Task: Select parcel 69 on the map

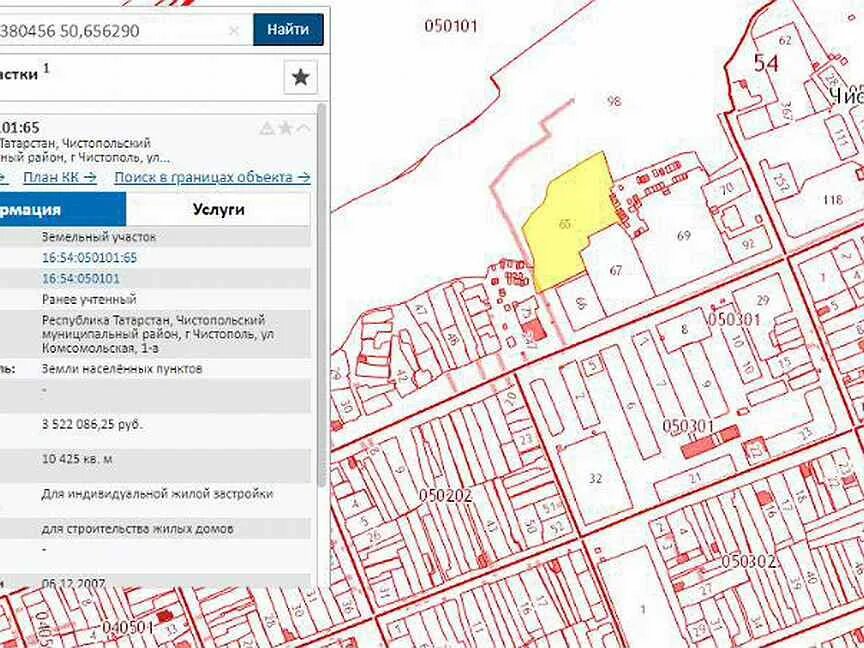Action: (683, 236)
